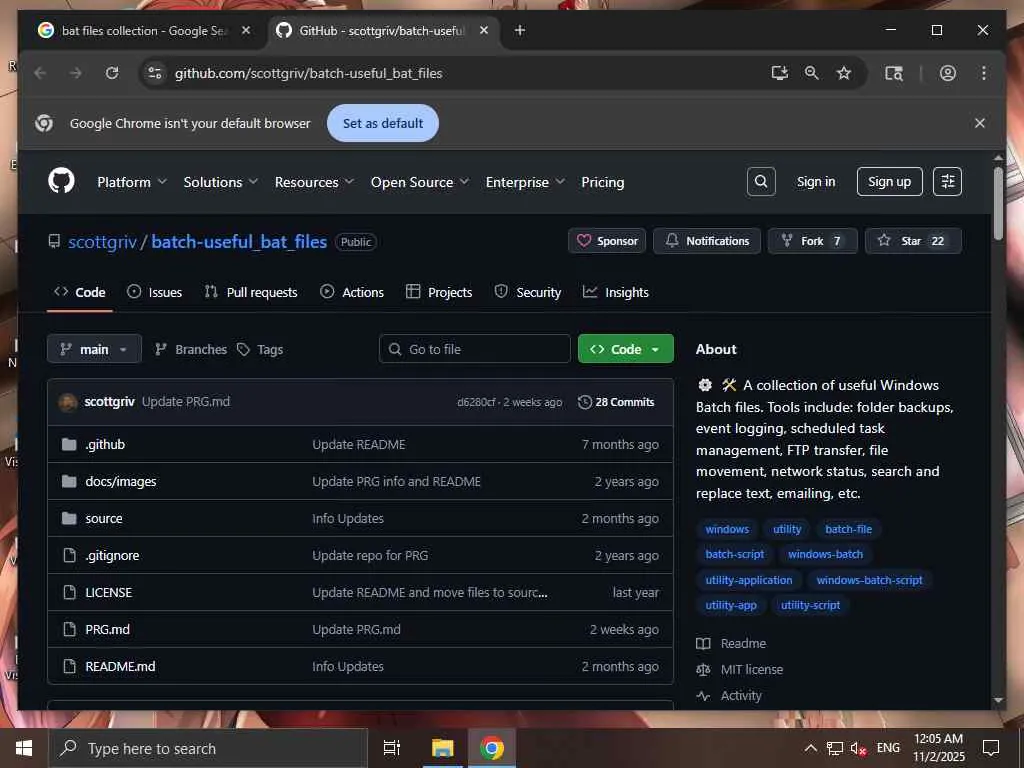Switch to the Security tab

[528, 293]
